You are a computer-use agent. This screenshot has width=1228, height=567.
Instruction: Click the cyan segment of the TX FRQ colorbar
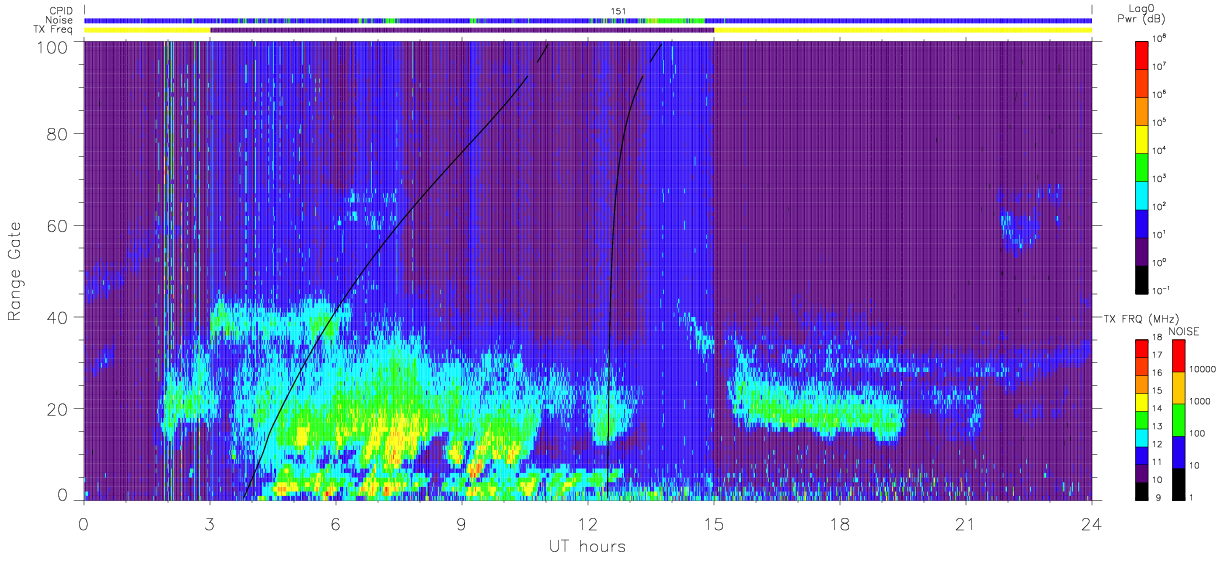tap(1142, 436)
